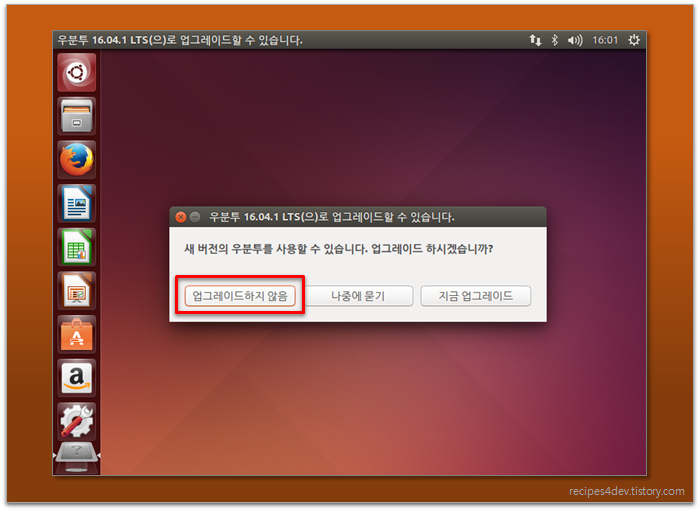Open the Files manager from launcher
Screen dimensions: 700x513
(x=76, y=116)
